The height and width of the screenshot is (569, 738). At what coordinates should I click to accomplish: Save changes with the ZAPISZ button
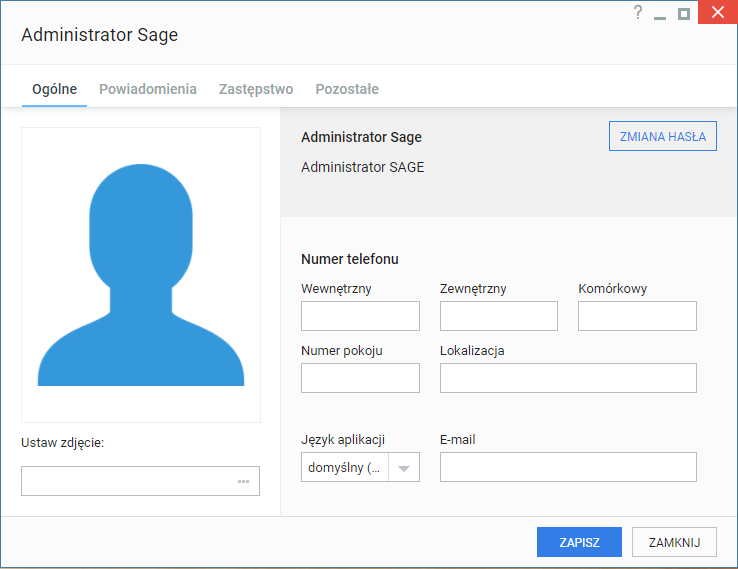pos(579,542)
